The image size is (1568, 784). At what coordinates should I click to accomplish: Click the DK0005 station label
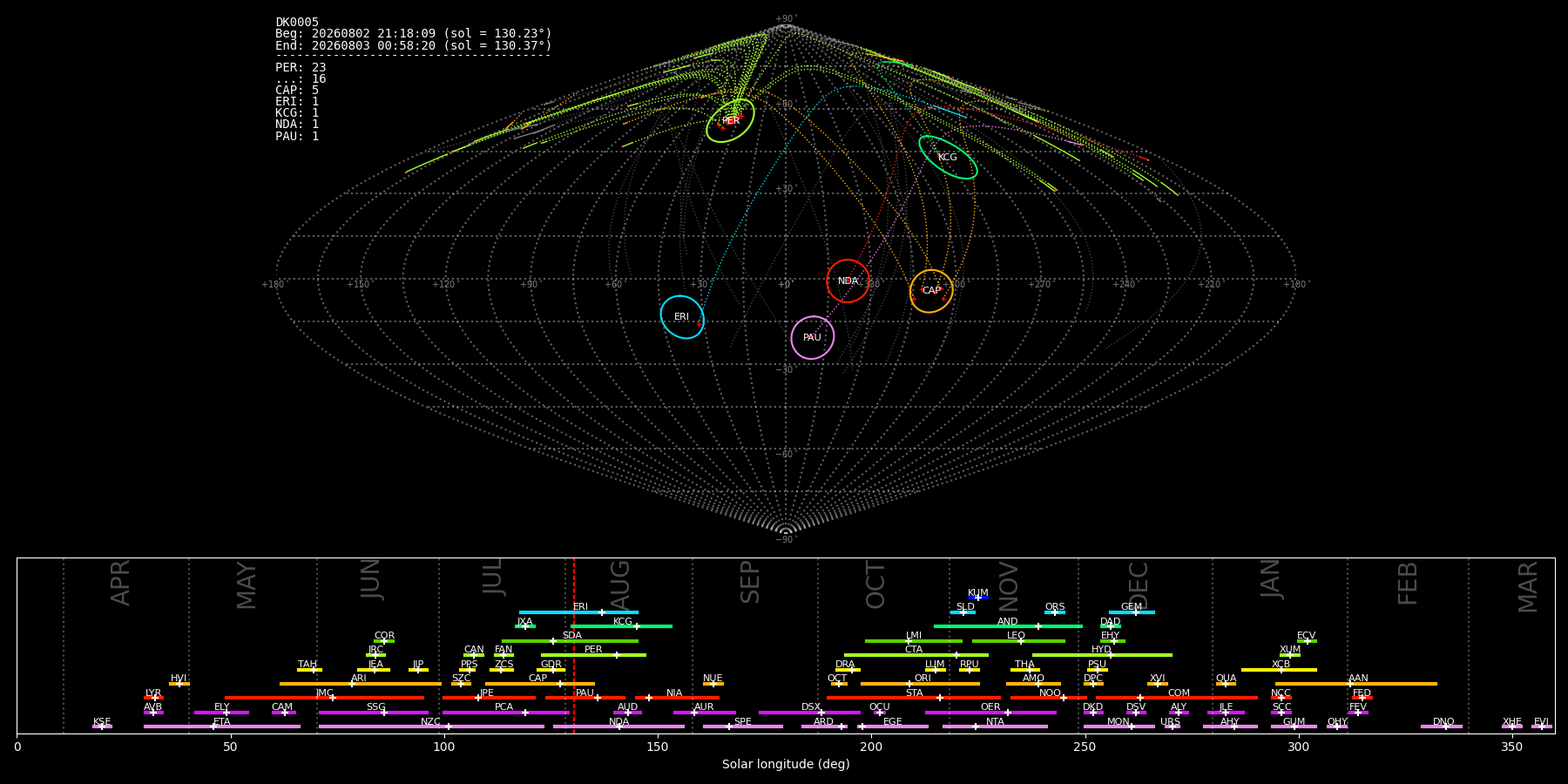tap(297, 23)
